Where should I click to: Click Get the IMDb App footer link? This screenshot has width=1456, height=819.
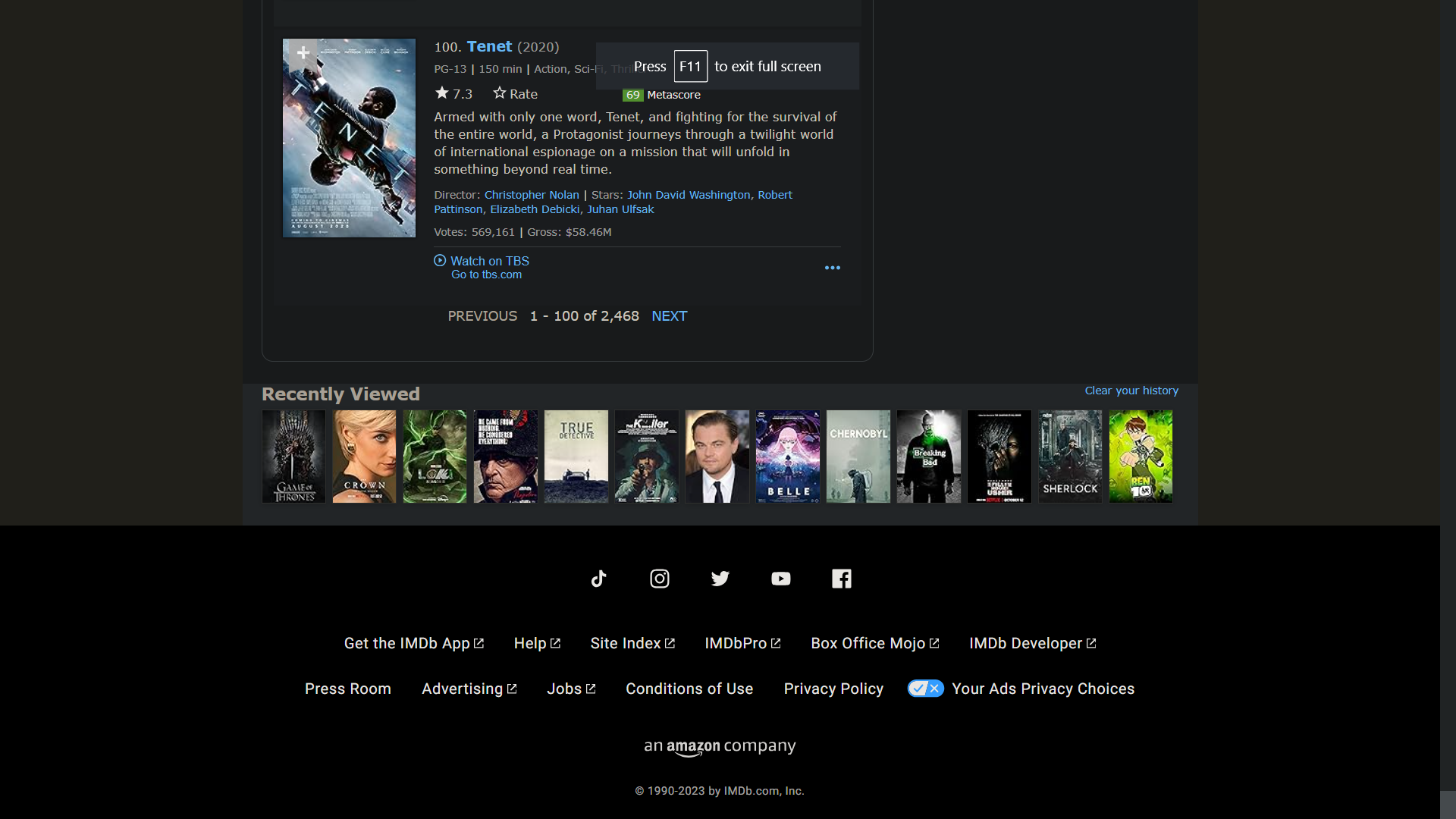(414, 643)
